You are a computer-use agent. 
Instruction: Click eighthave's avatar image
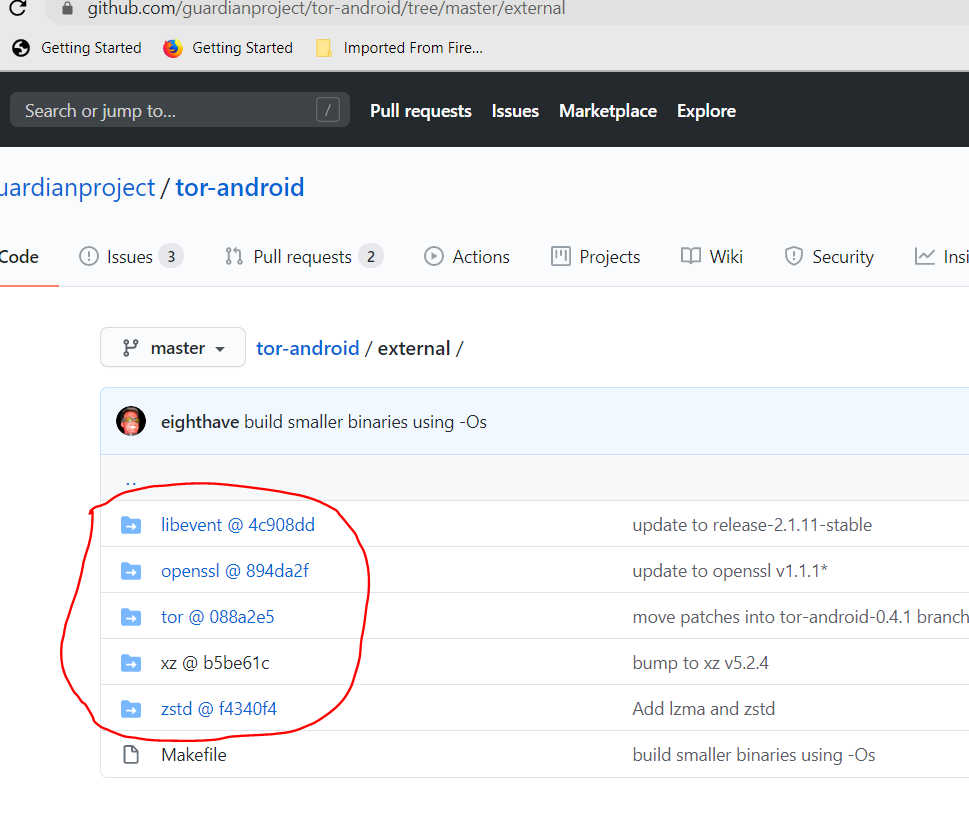(x=131, y=422)
